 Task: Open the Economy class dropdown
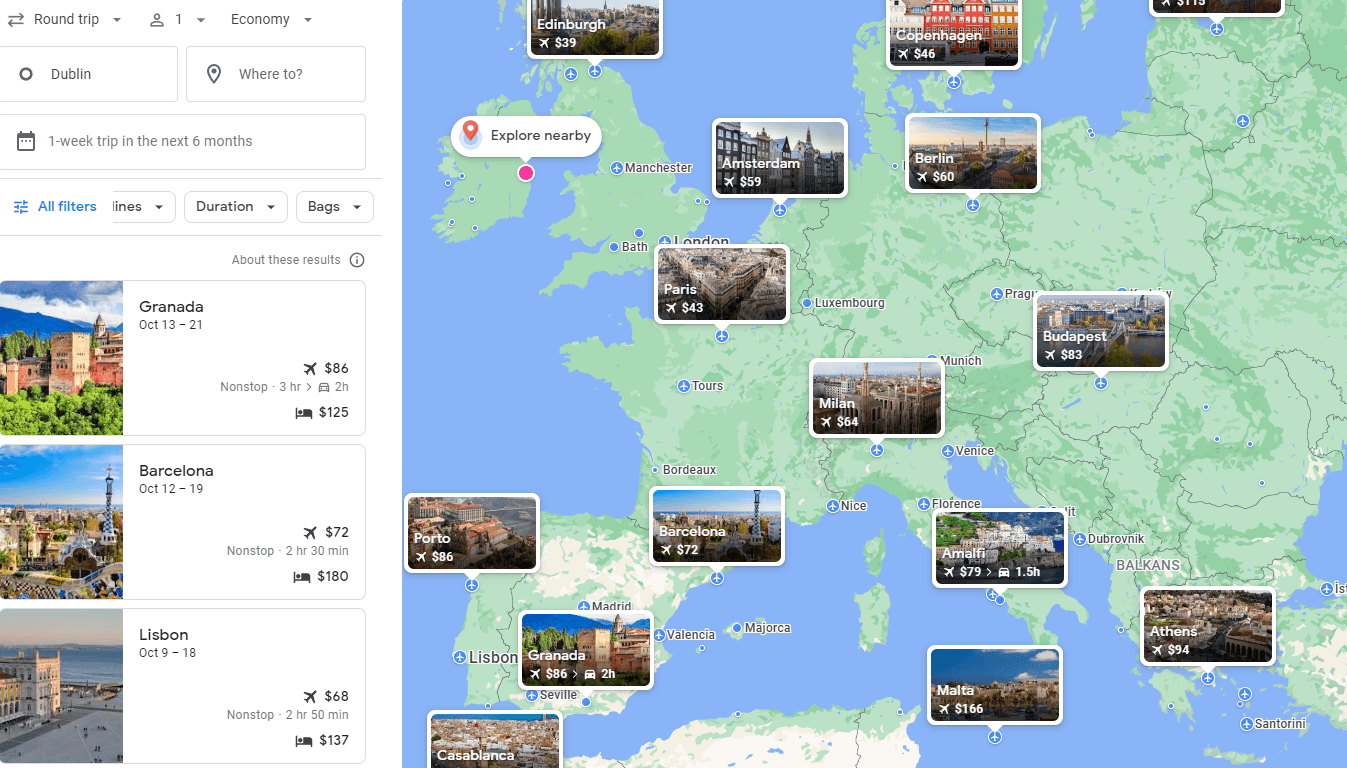click(x=271, y=20)
